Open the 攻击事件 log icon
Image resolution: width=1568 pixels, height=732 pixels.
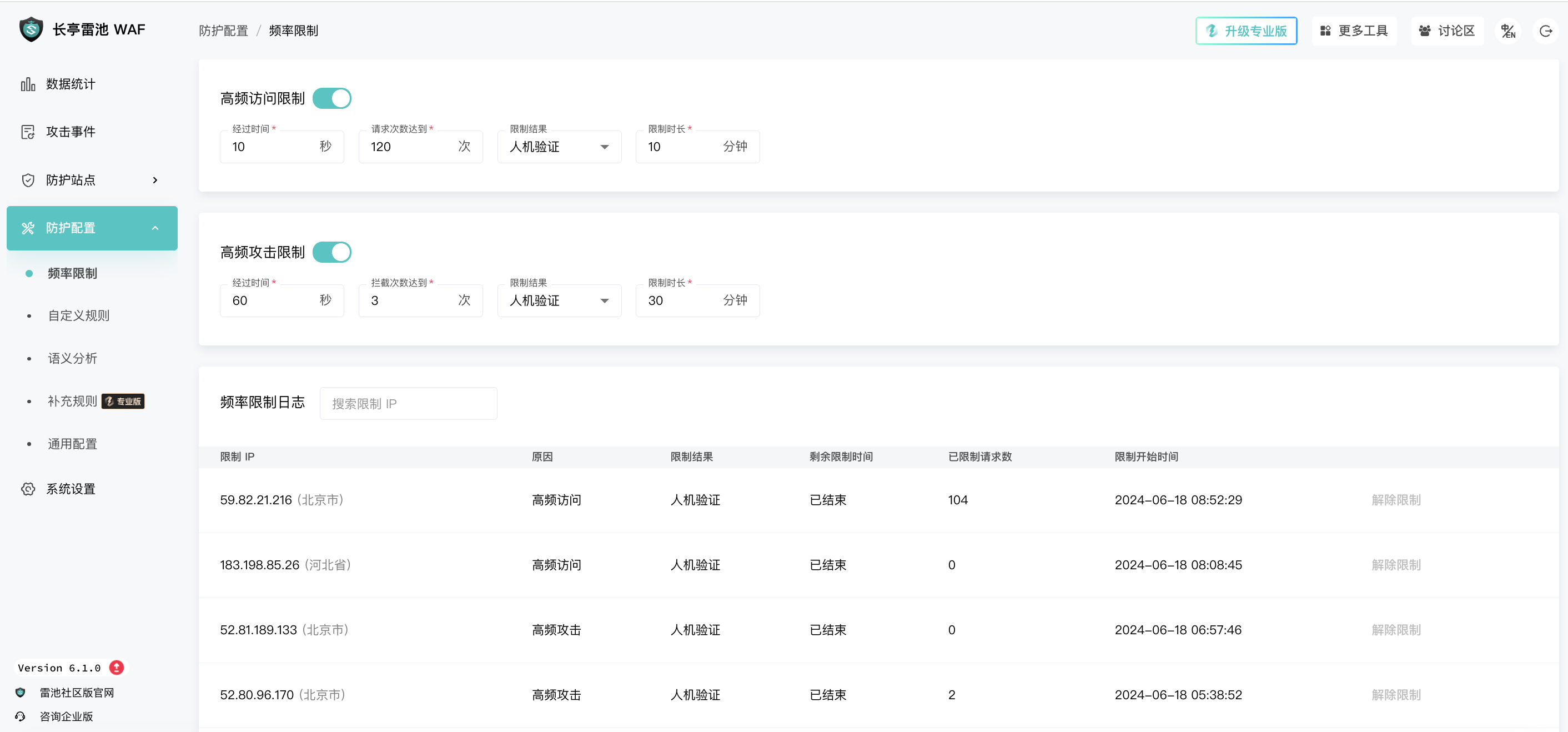tap(28, 132)
